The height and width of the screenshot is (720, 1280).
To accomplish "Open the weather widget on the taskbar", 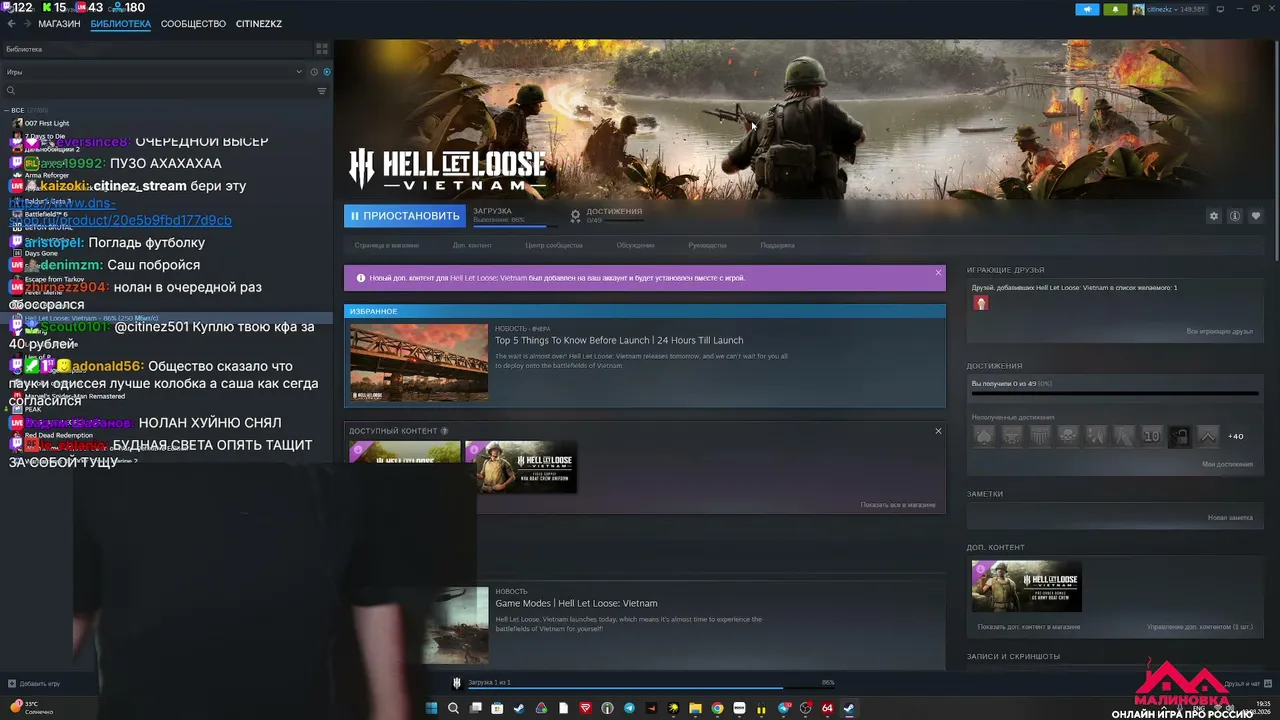I will [x=30, y=708].
